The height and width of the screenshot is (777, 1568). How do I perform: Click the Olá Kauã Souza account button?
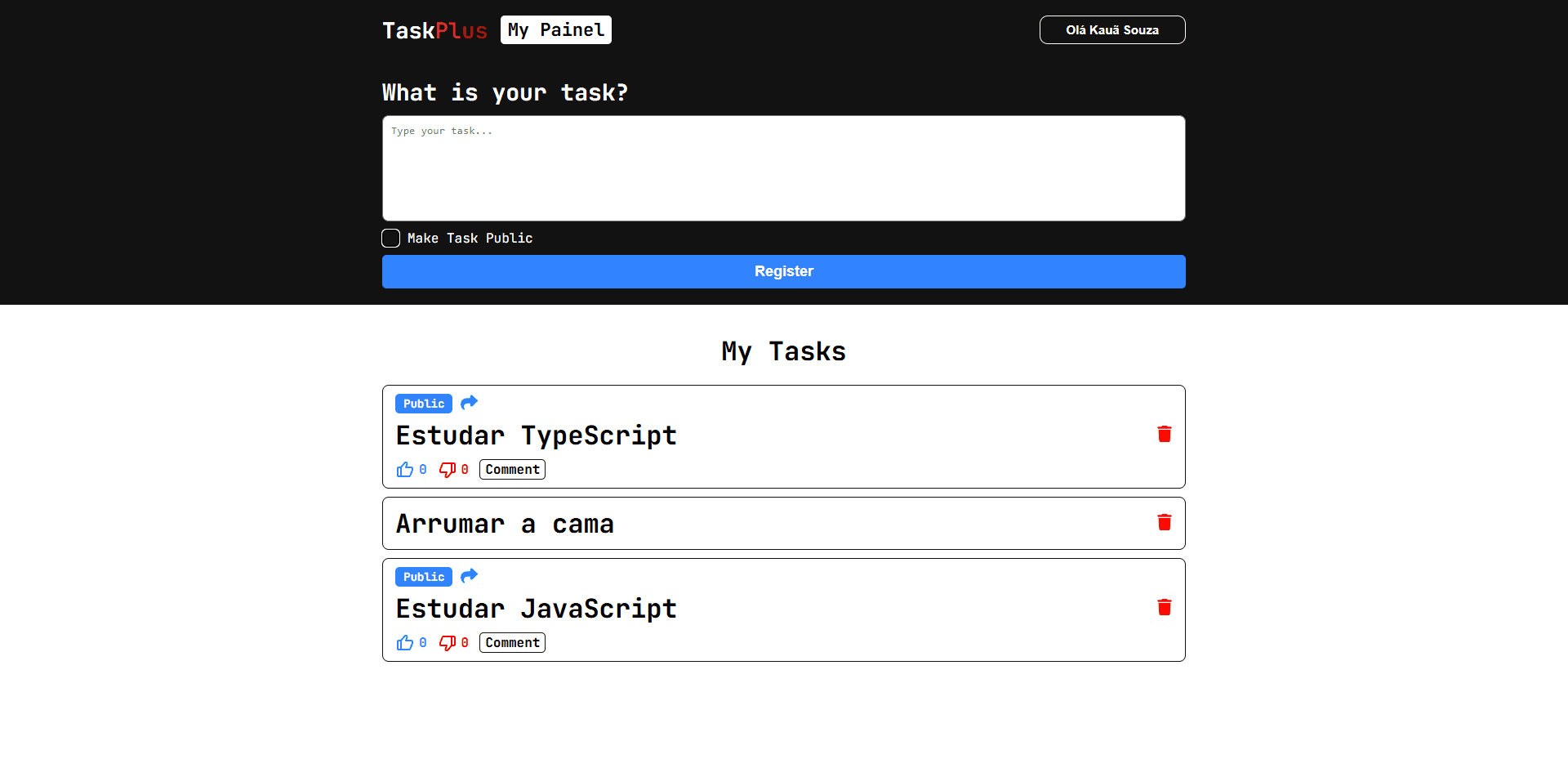click(1111, 30)
